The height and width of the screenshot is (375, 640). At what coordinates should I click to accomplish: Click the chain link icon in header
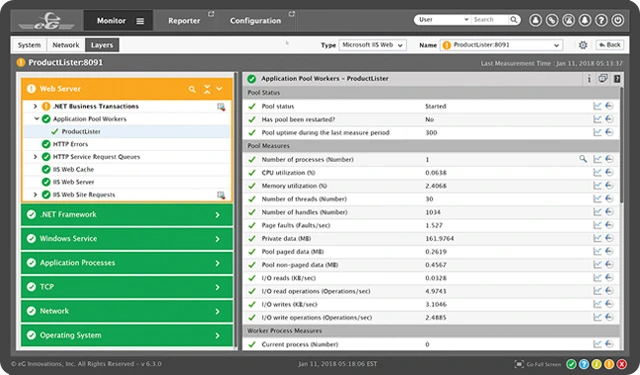click(552, 20)
